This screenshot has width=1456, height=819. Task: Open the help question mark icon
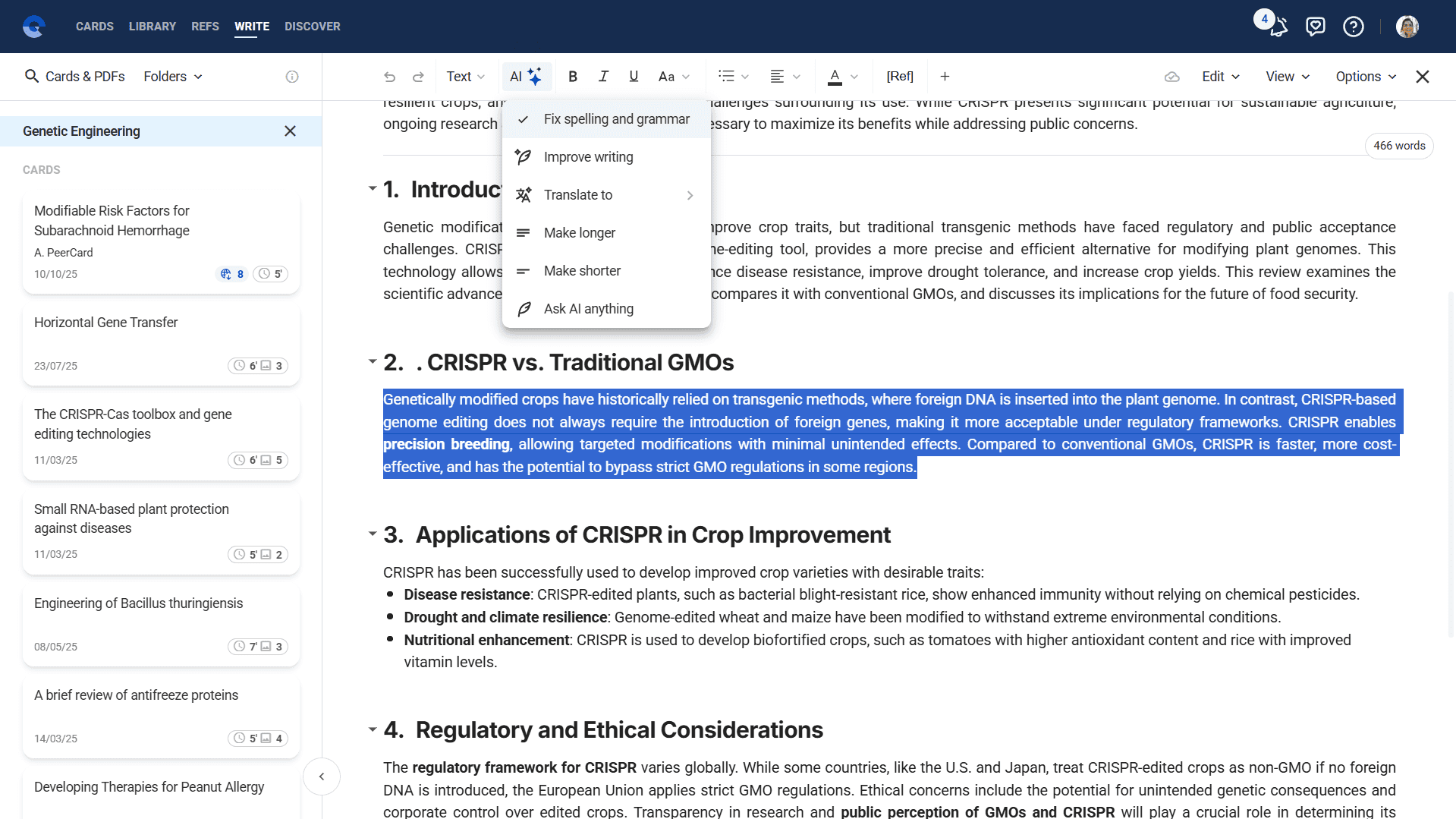click(1353, 27)
